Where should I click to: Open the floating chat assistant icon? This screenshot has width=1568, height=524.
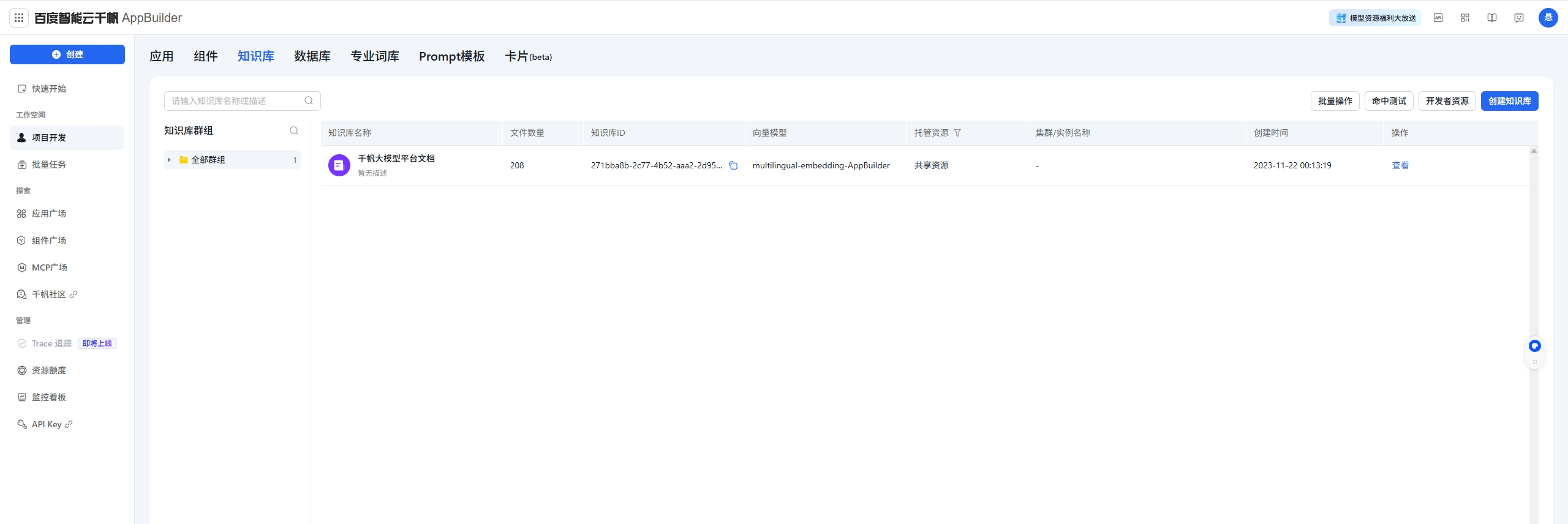click(x=1535, y=346)
